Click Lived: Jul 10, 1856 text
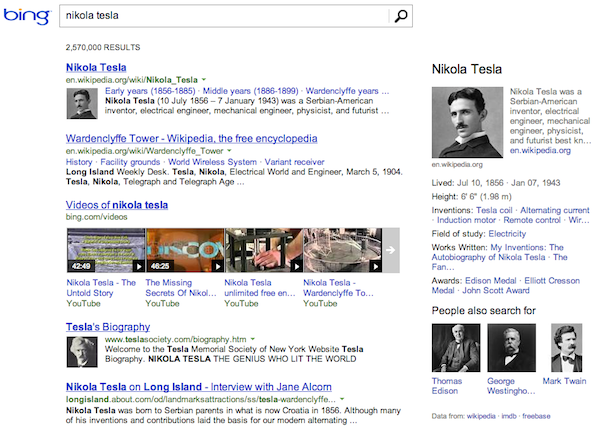 click(x=468, y=183)
